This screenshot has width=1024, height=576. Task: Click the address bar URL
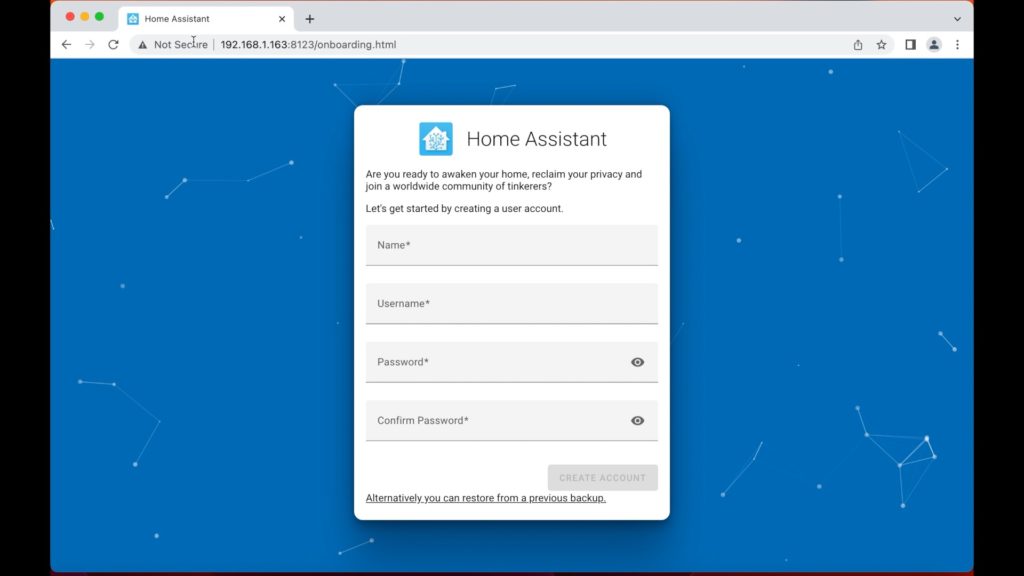[x=308, y=44]
